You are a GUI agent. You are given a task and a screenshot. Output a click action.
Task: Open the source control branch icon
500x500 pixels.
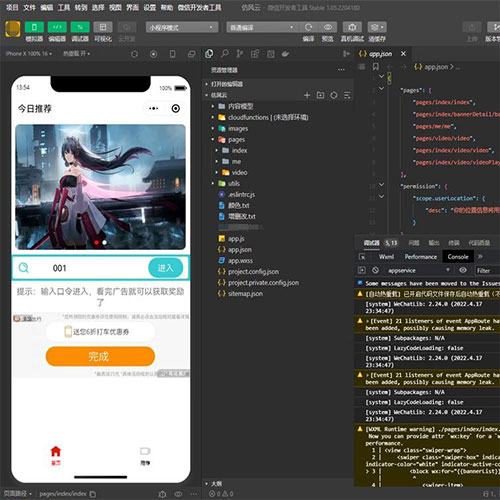click(239, 54)
